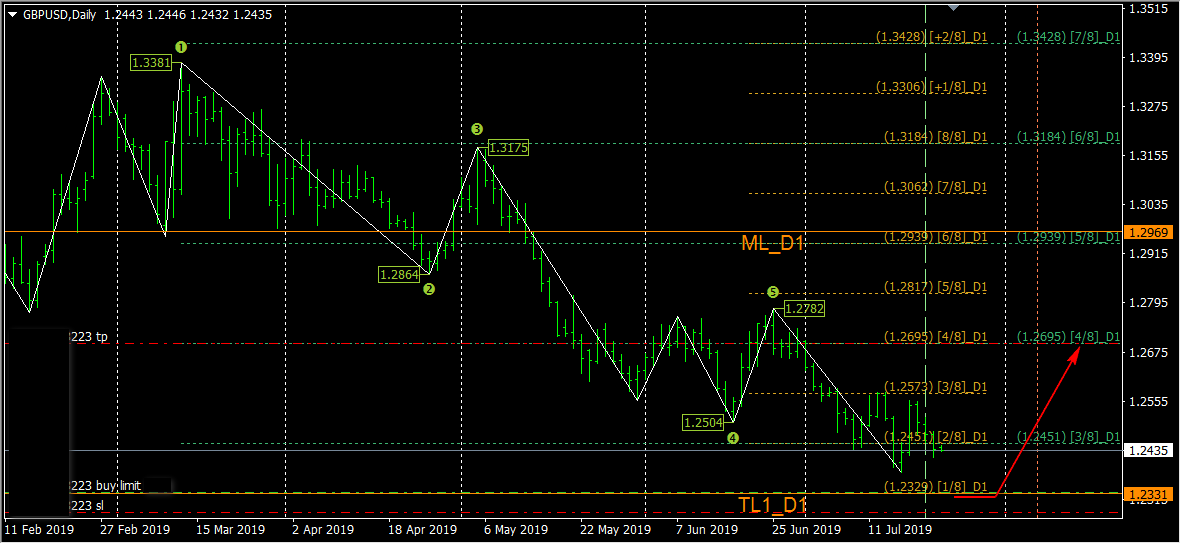1181x544 pixels.
Task: Click 1.3515 on the price scale
Action: [1148, 9]
